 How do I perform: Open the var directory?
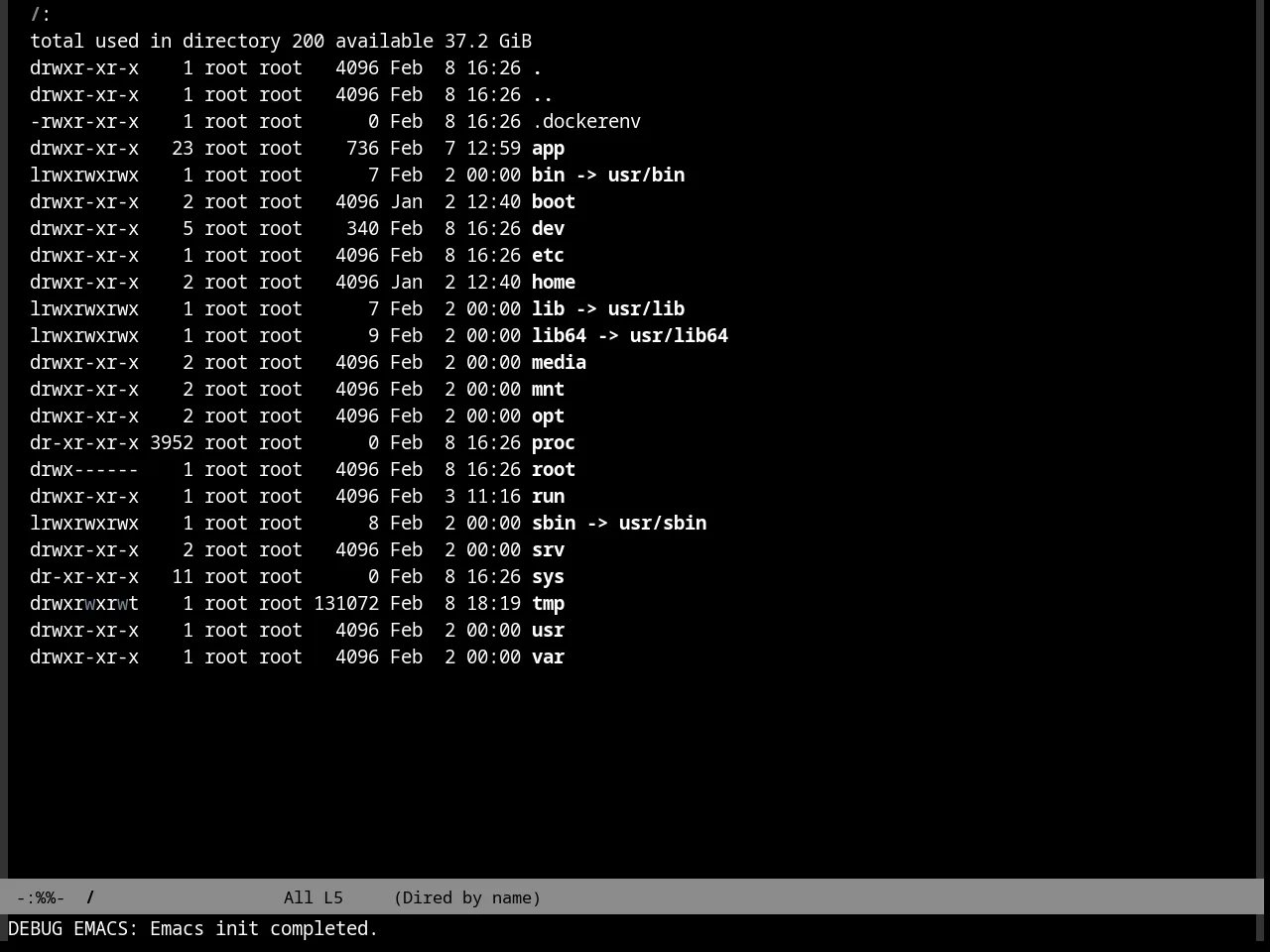[548, 657]
